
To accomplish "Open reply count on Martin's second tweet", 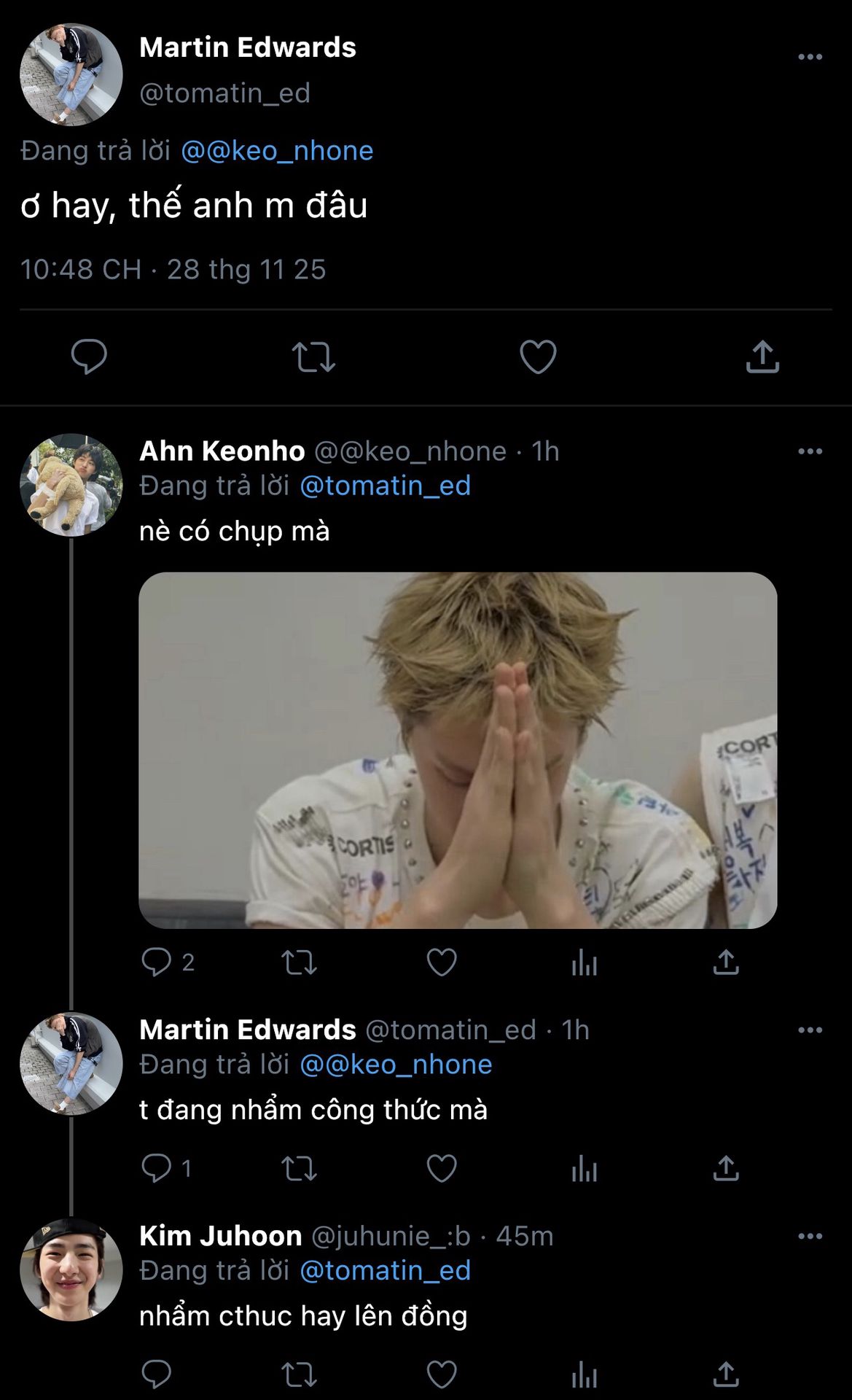I will pos(167,1169).
